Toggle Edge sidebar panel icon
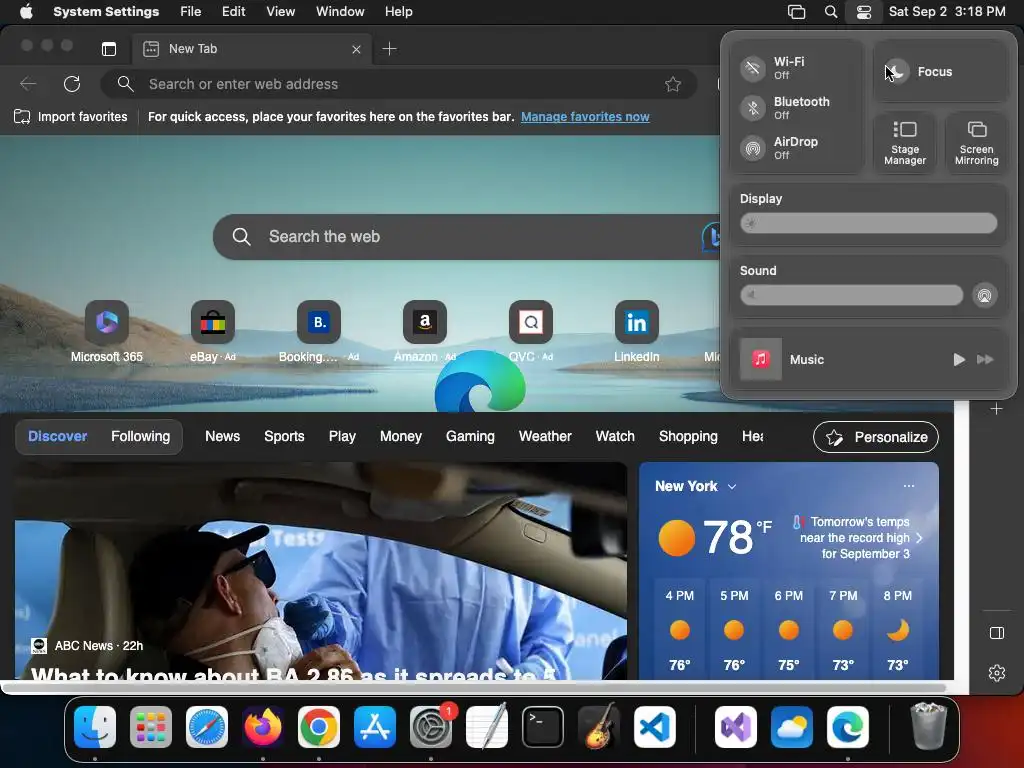 pyautogui.click(x=997, y=633)
